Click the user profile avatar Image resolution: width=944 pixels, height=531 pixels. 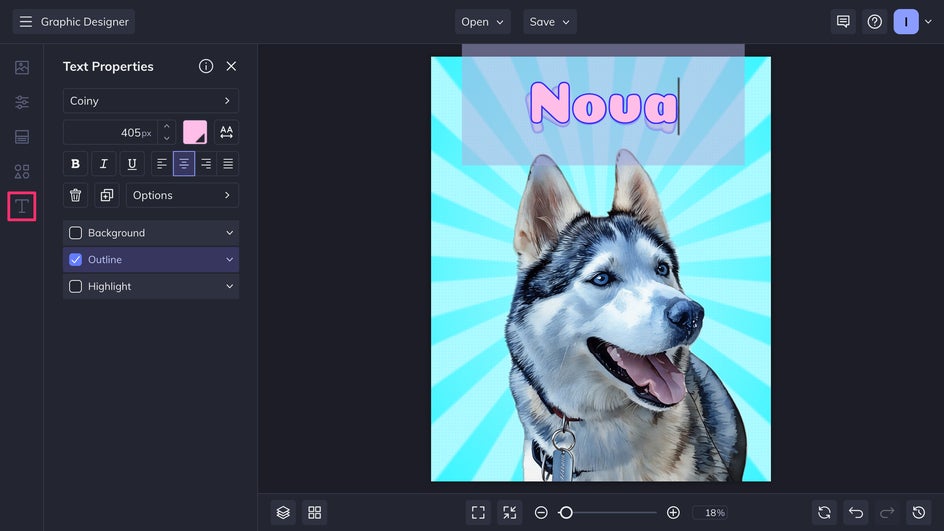coord(906,22)
